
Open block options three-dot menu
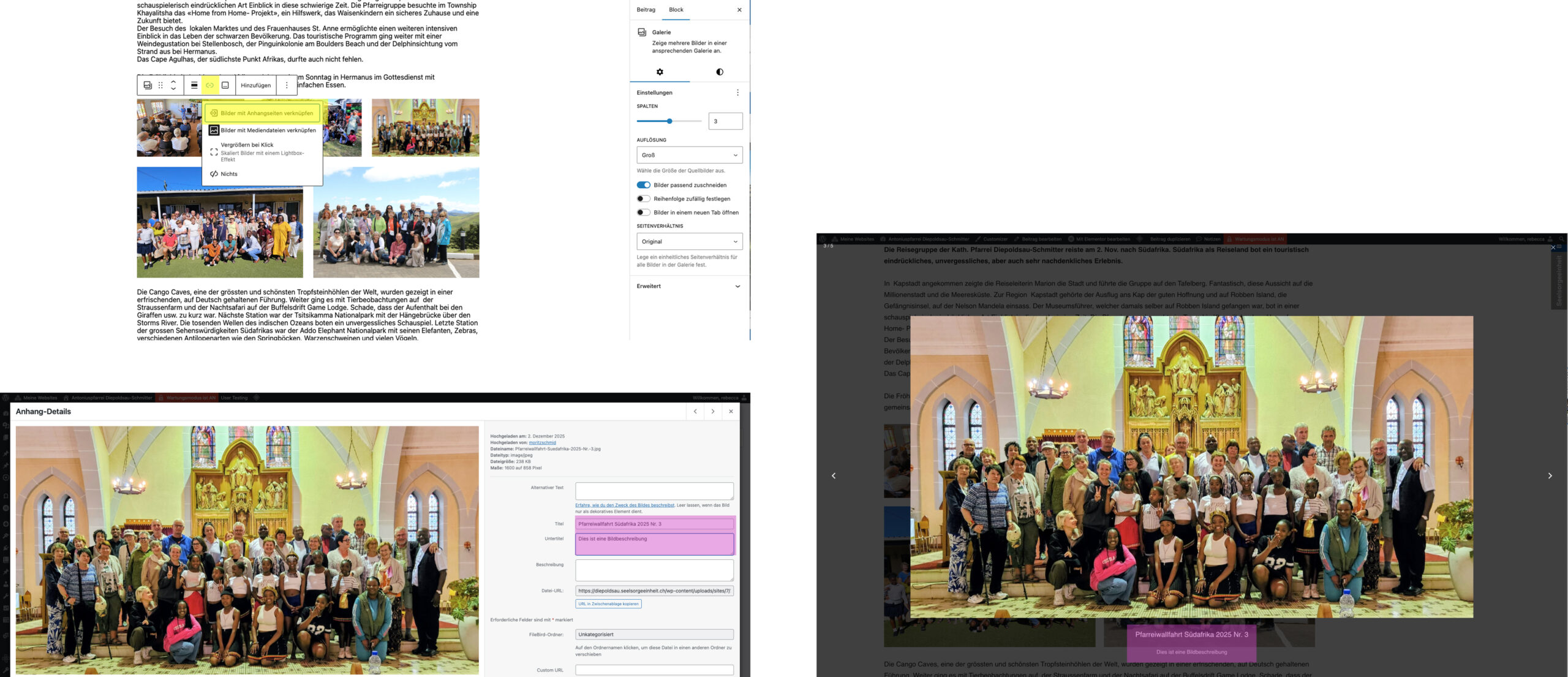(x=287, y=85)
